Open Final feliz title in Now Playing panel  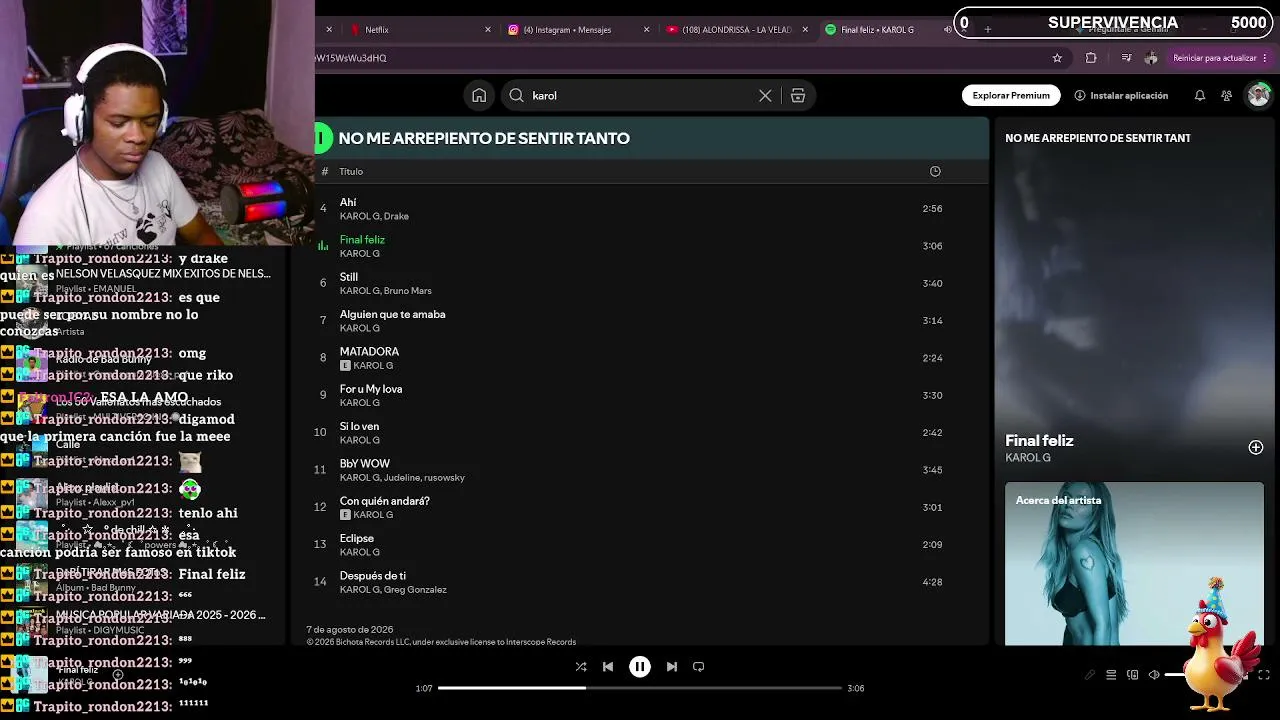pos(1039,440)
